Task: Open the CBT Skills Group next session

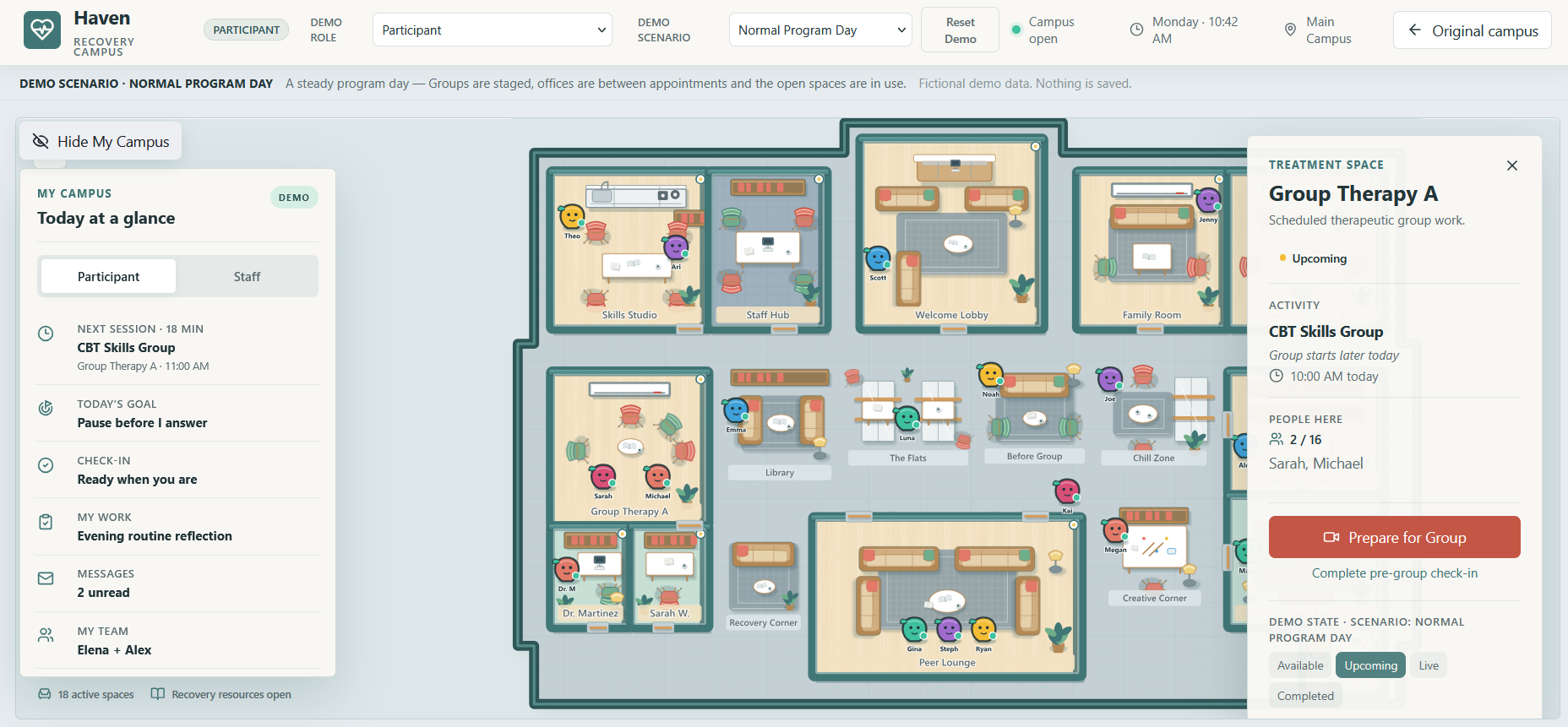Action: pyautogui.click(x=178, y=347)
